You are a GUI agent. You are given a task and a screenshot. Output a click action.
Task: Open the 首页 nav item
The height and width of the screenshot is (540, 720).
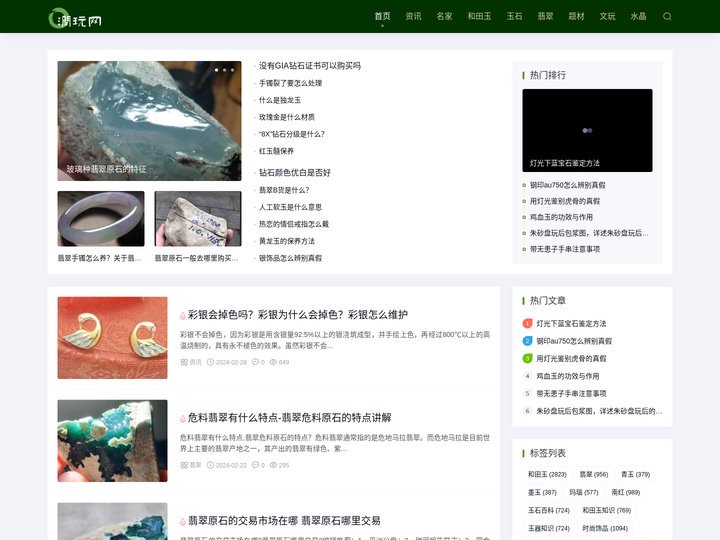point(382,16)
